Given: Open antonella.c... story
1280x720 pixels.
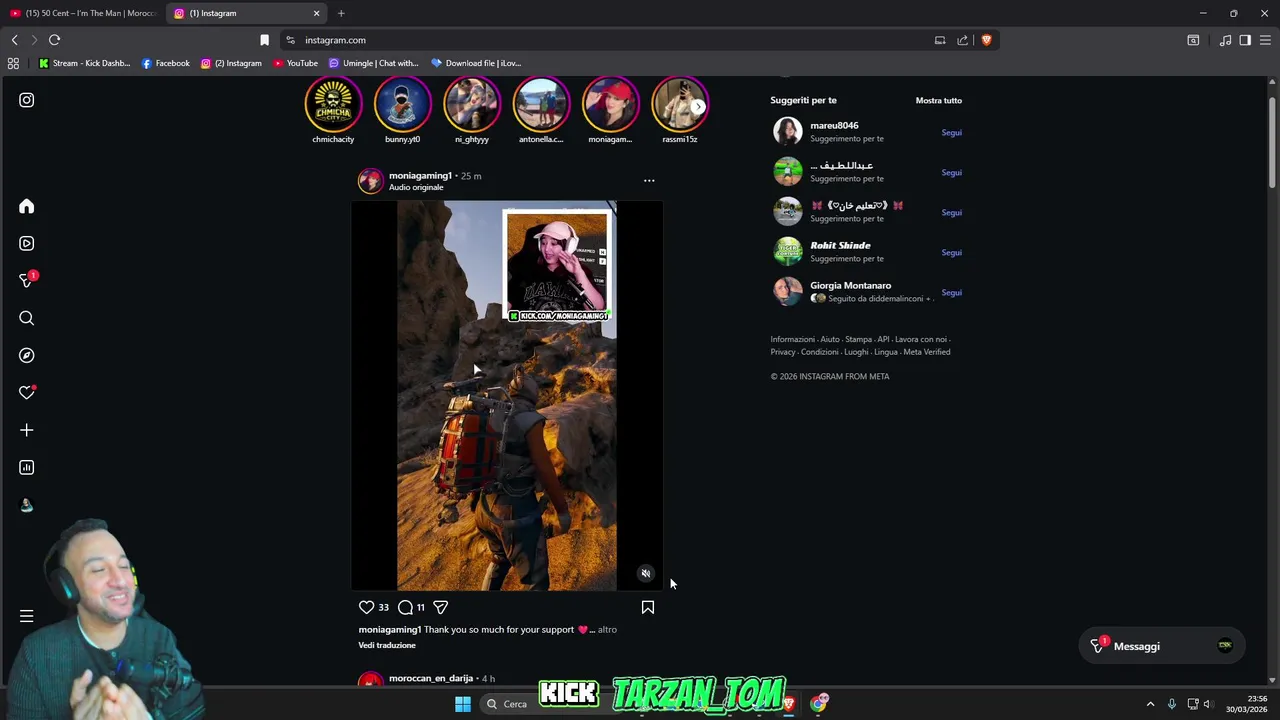Looking at the screenshot, I should (541, 105).
